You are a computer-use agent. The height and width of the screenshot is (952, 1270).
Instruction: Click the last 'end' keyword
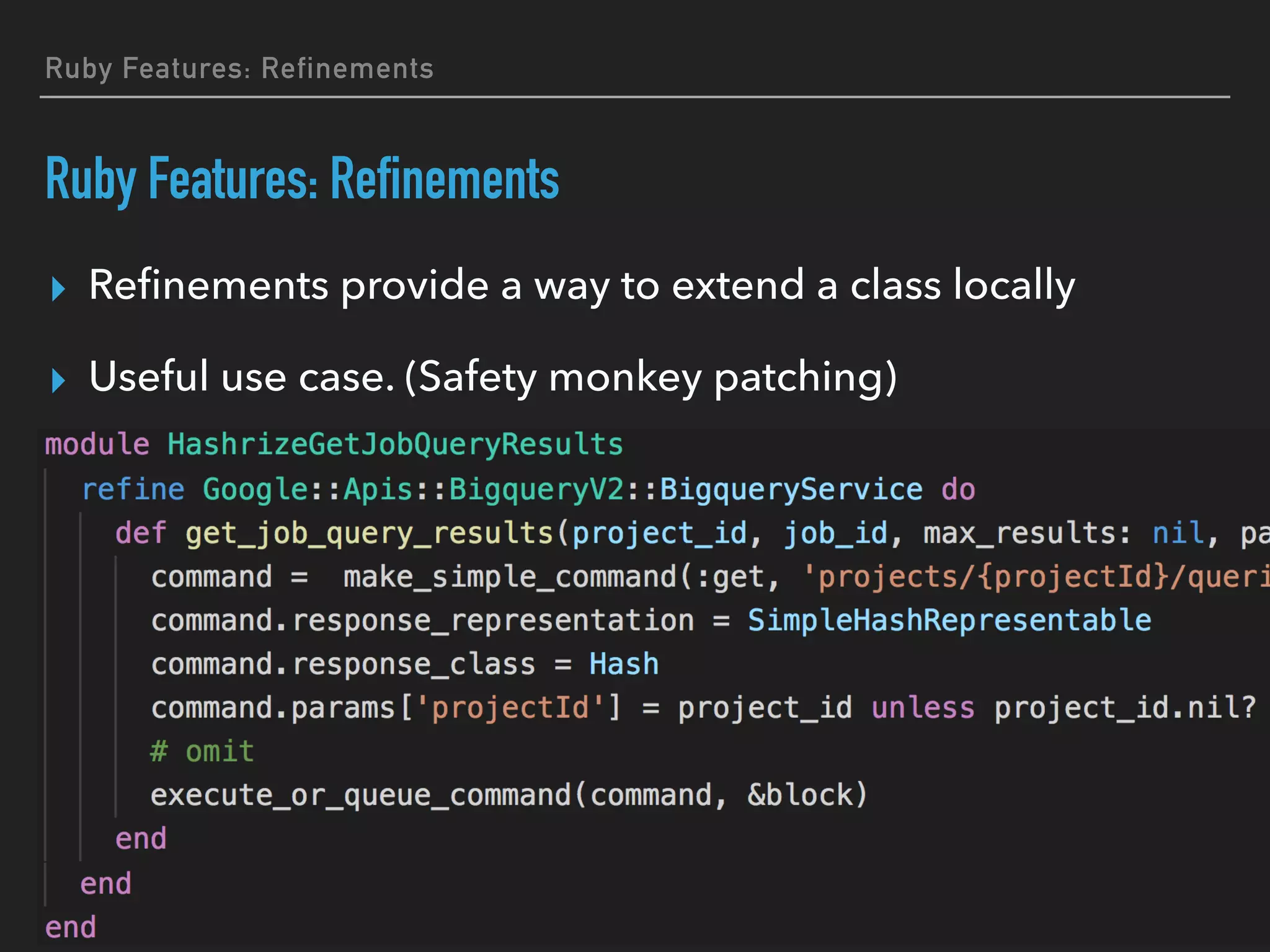71,927
